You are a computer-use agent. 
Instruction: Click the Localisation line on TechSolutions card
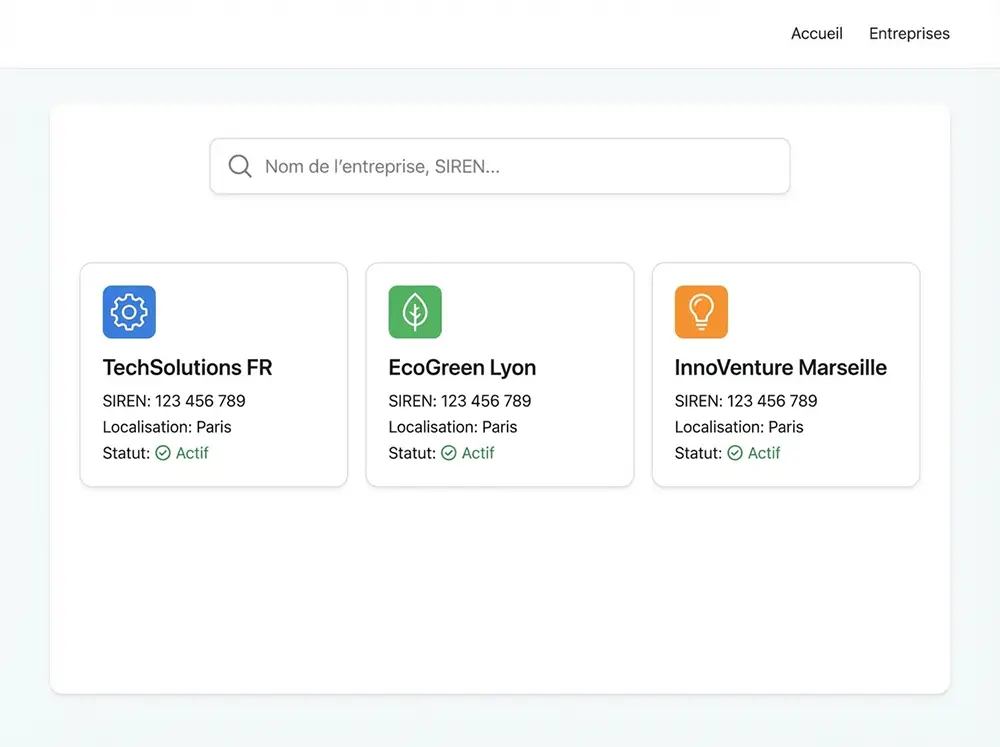click(167, 427)
